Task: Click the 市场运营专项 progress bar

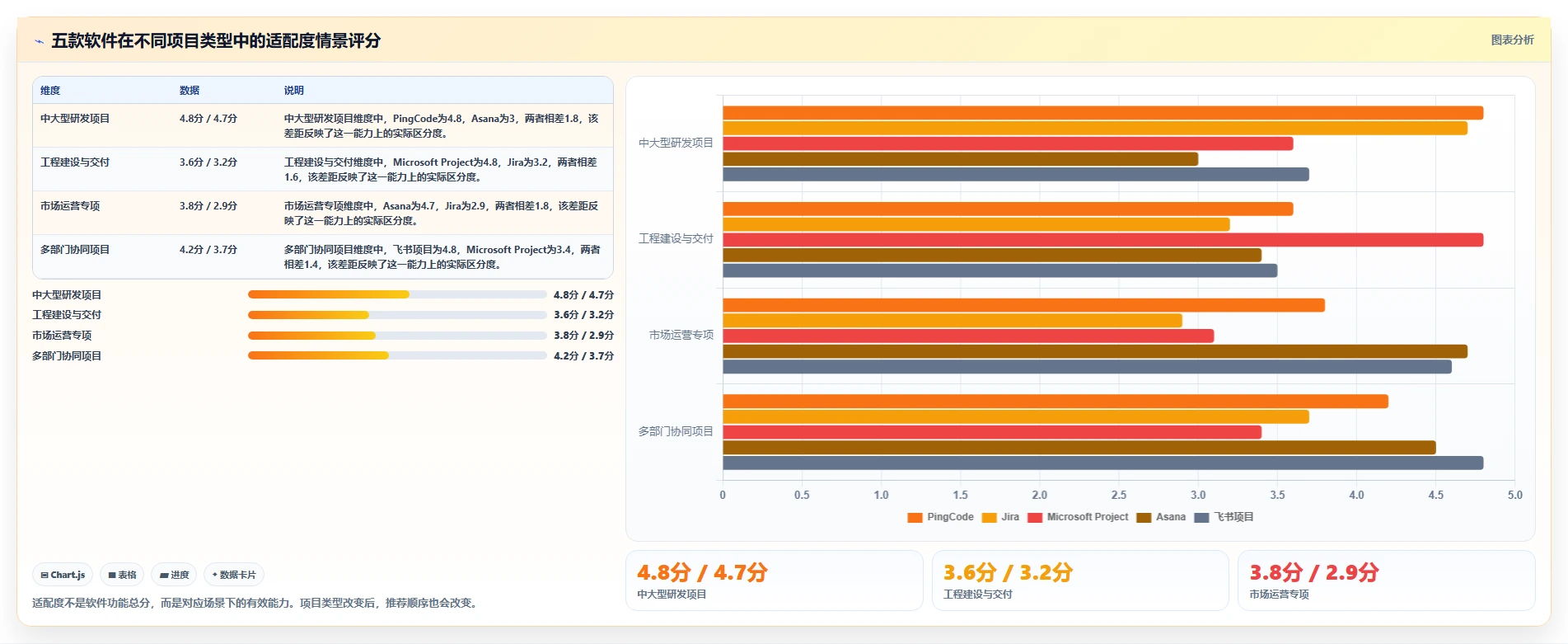Action: pos(397,336)
